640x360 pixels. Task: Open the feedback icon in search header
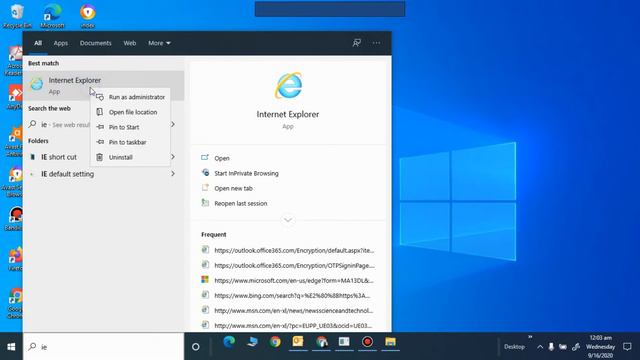356,43
